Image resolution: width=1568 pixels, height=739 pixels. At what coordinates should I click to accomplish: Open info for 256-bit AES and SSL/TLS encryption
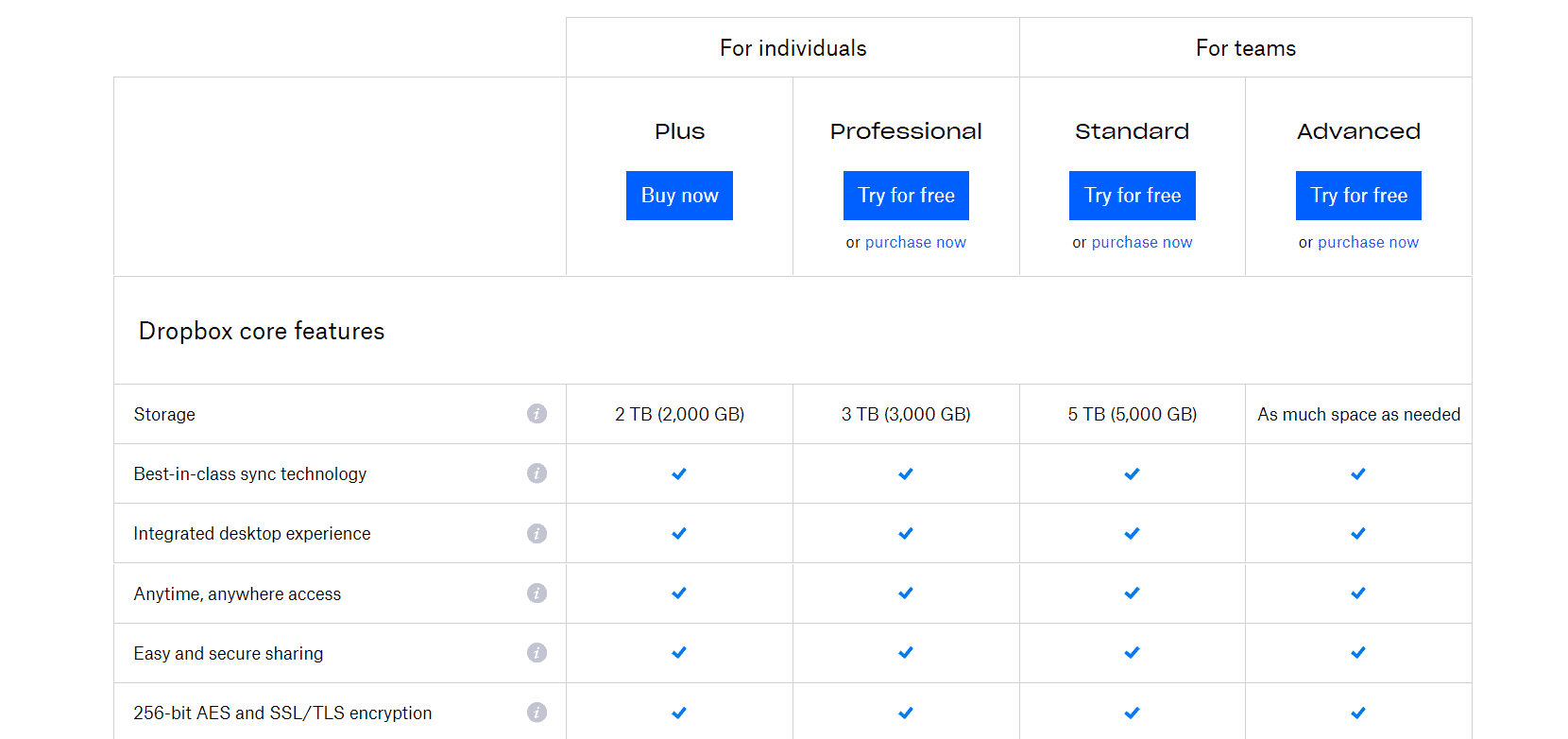click(537, 713)
